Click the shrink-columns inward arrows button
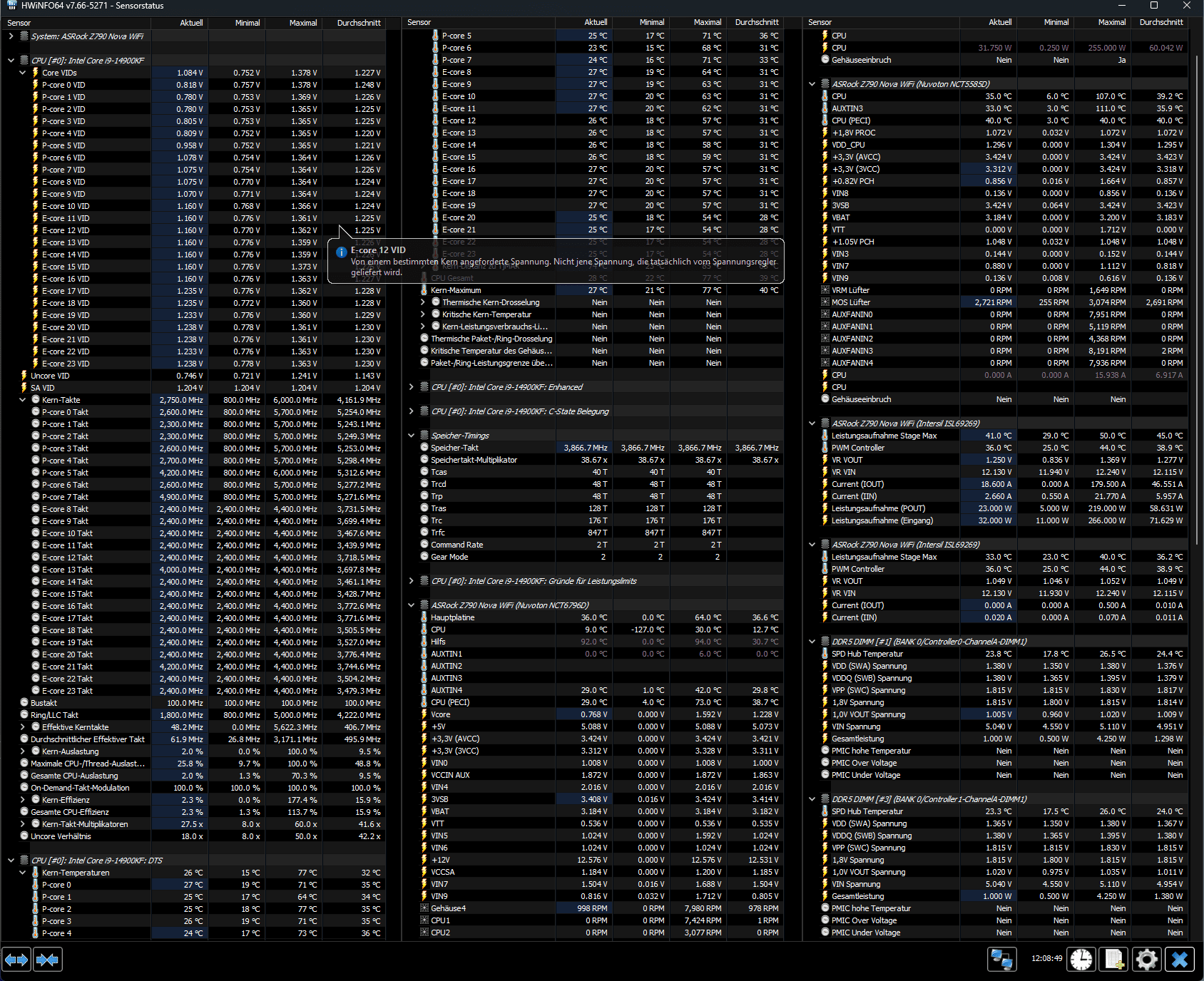 click(x=47, y=960)
